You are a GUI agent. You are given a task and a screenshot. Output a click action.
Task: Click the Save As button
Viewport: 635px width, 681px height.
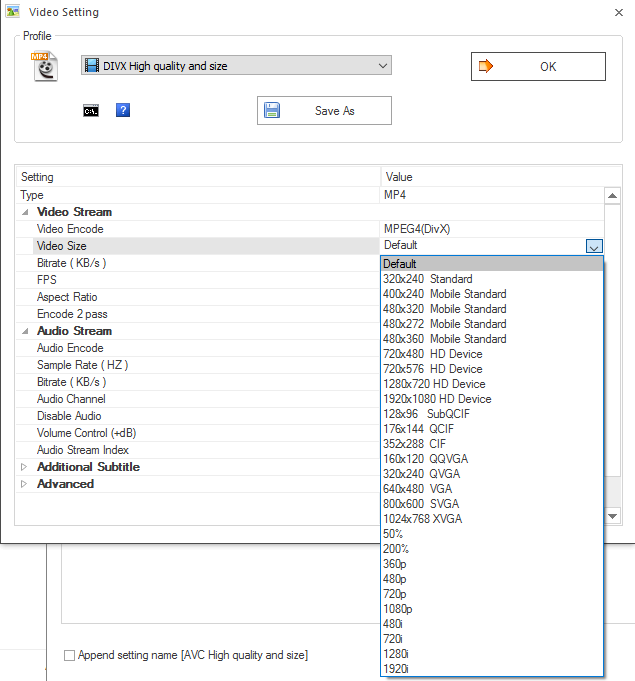tap(324, 111)
